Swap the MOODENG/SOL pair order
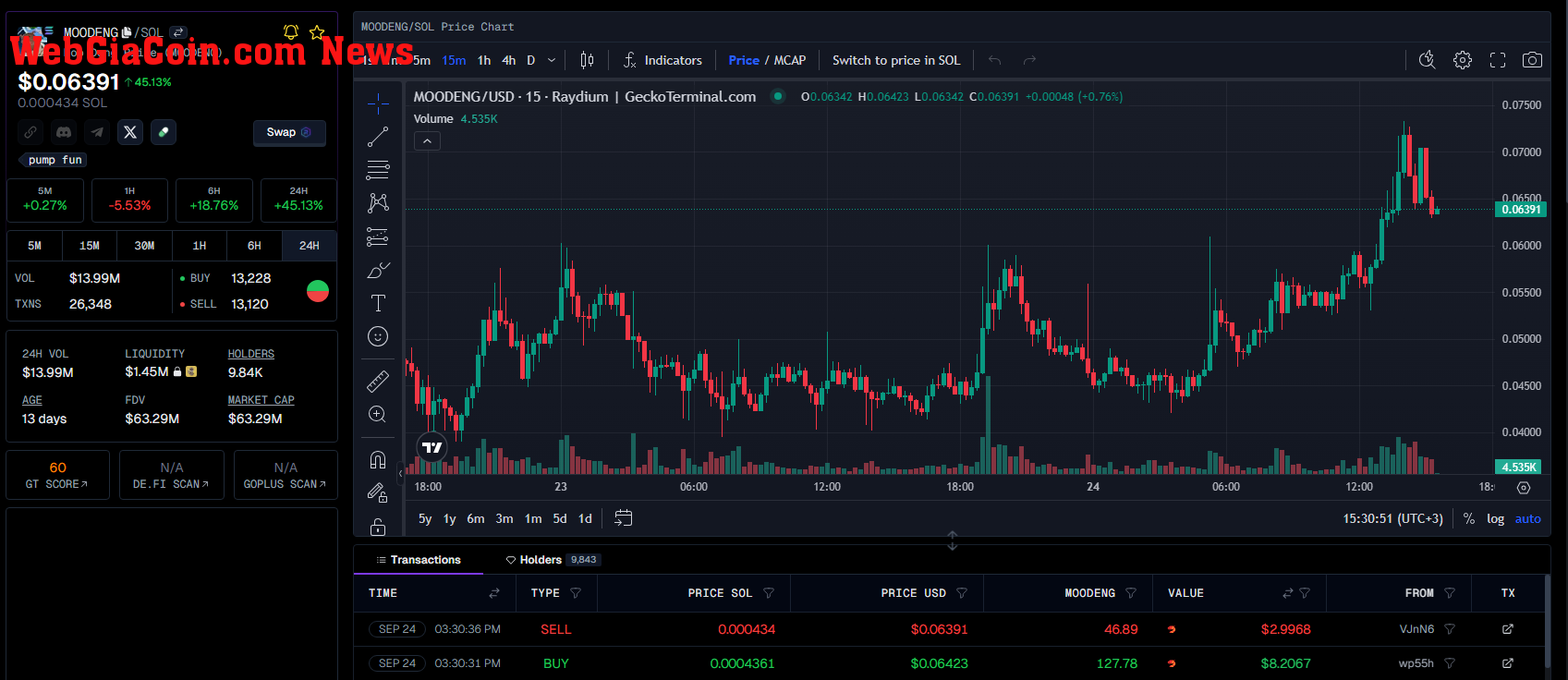This screenshot has width=1568, height=680. [179, 32]
